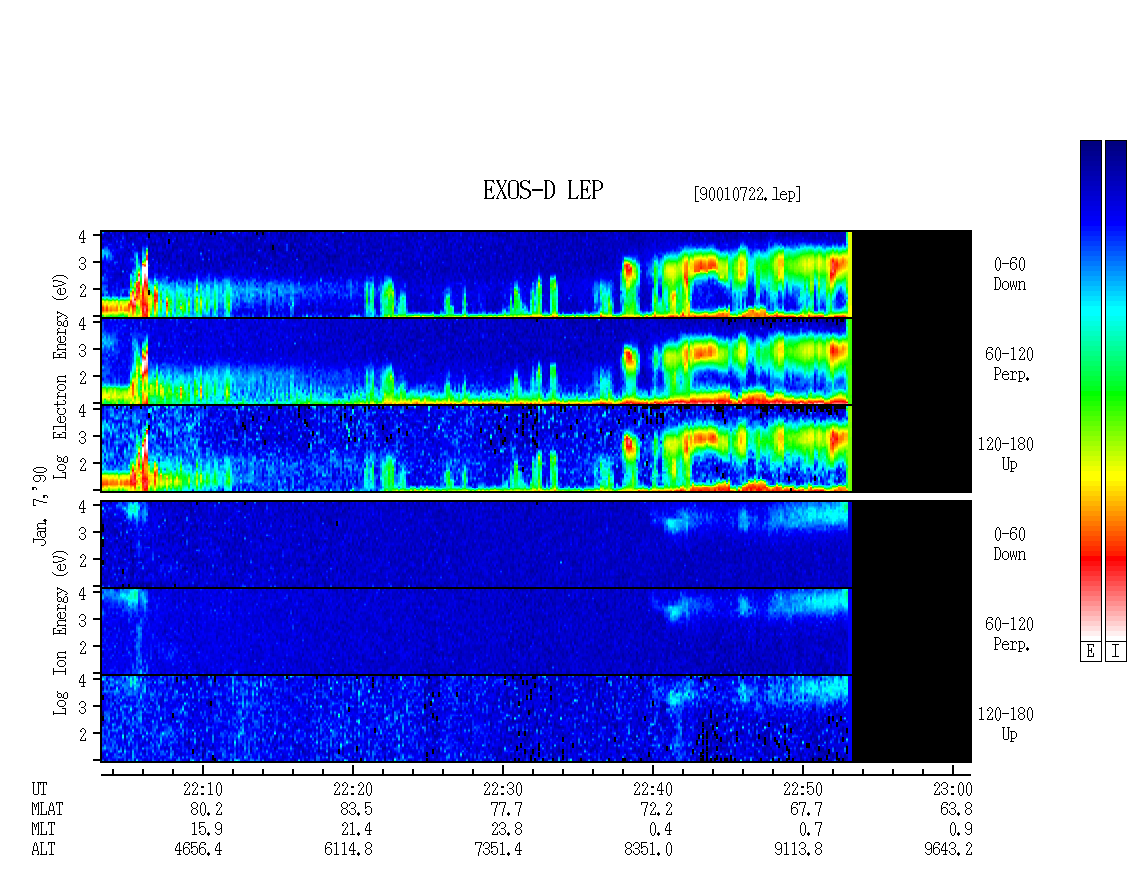The width and height of the screenshot is (1130, 875).
Task: Click the MLAT value 83.5
Action: pos(356,809)
